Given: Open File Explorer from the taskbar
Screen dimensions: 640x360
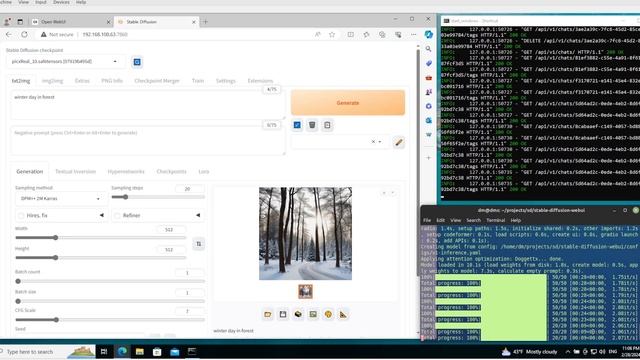Looking at the screenshot, I should tap(140, 351).
